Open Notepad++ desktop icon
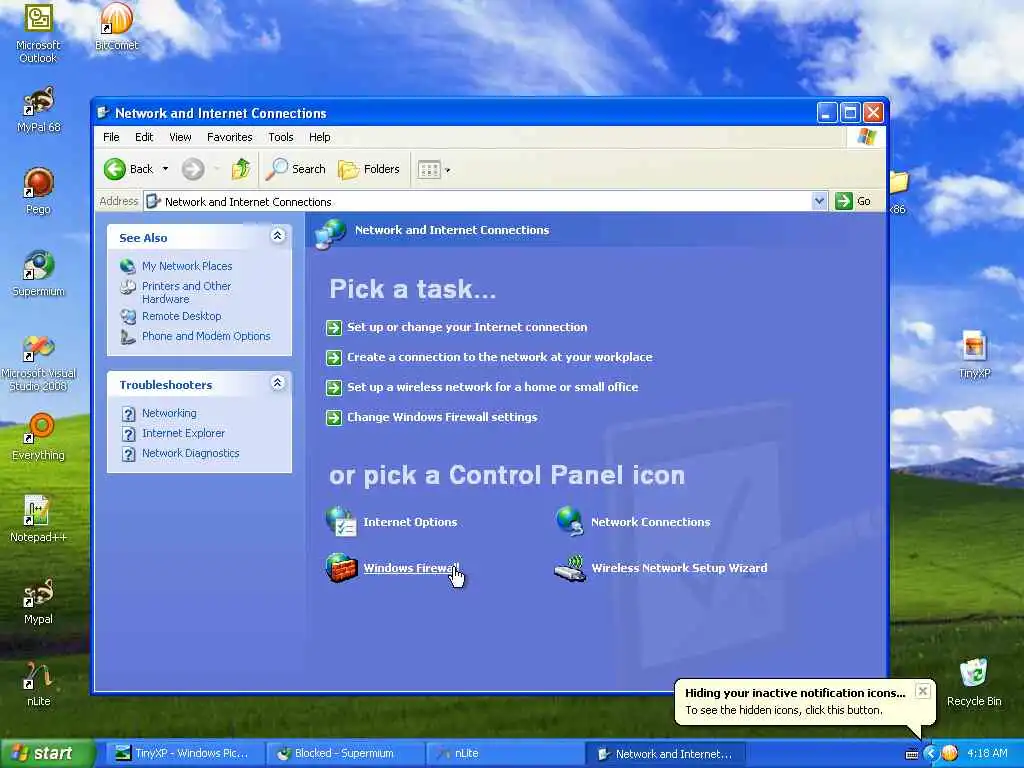The width and height of the screenshot is (1024, 768). [39, 519]
